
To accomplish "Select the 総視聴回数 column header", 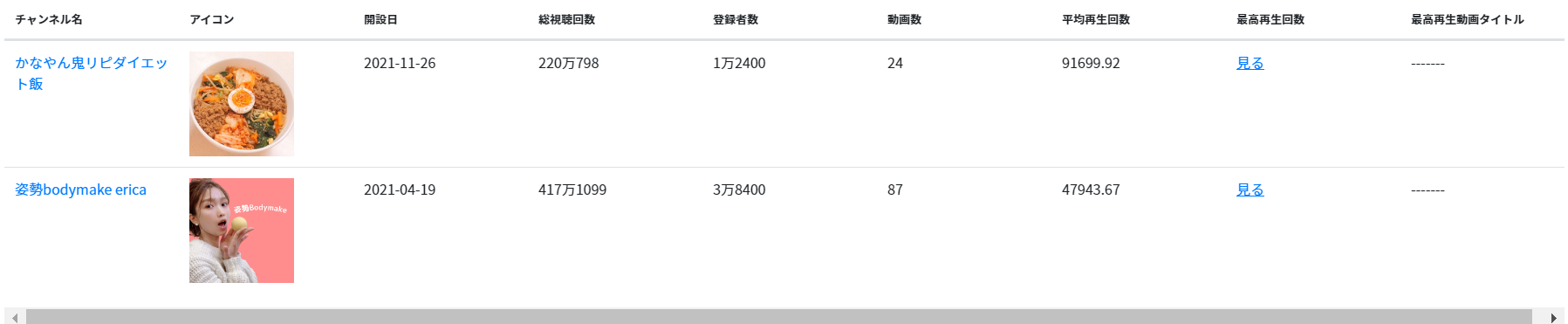I will pos(566,19).
